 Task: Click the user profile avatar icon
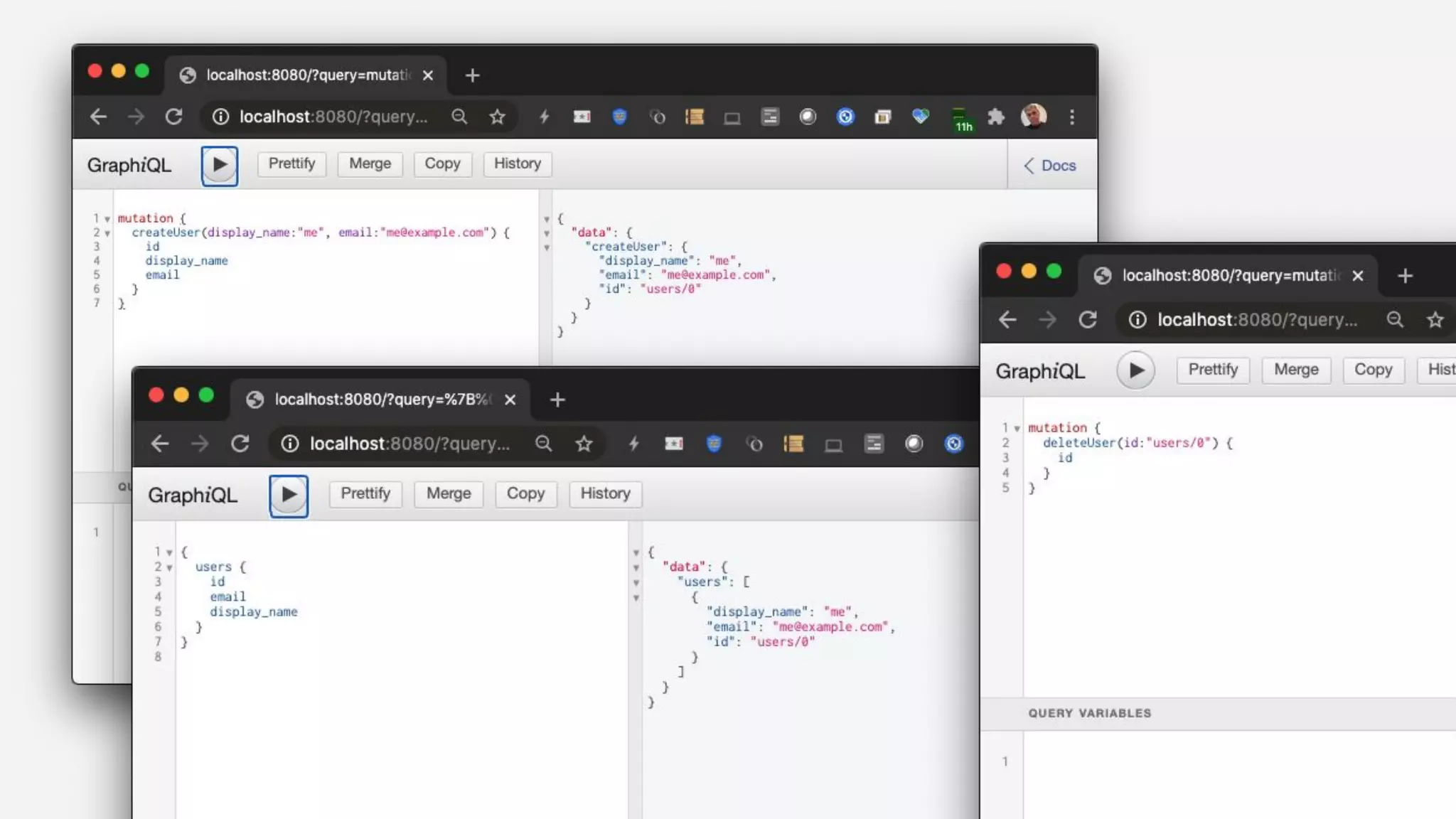(1033, 116)
